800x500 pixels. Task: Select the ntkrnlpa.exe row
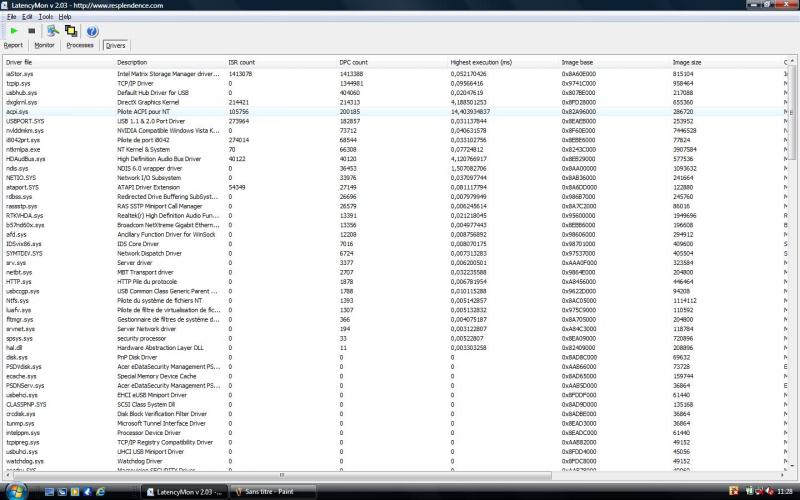(x=395, y=149)
